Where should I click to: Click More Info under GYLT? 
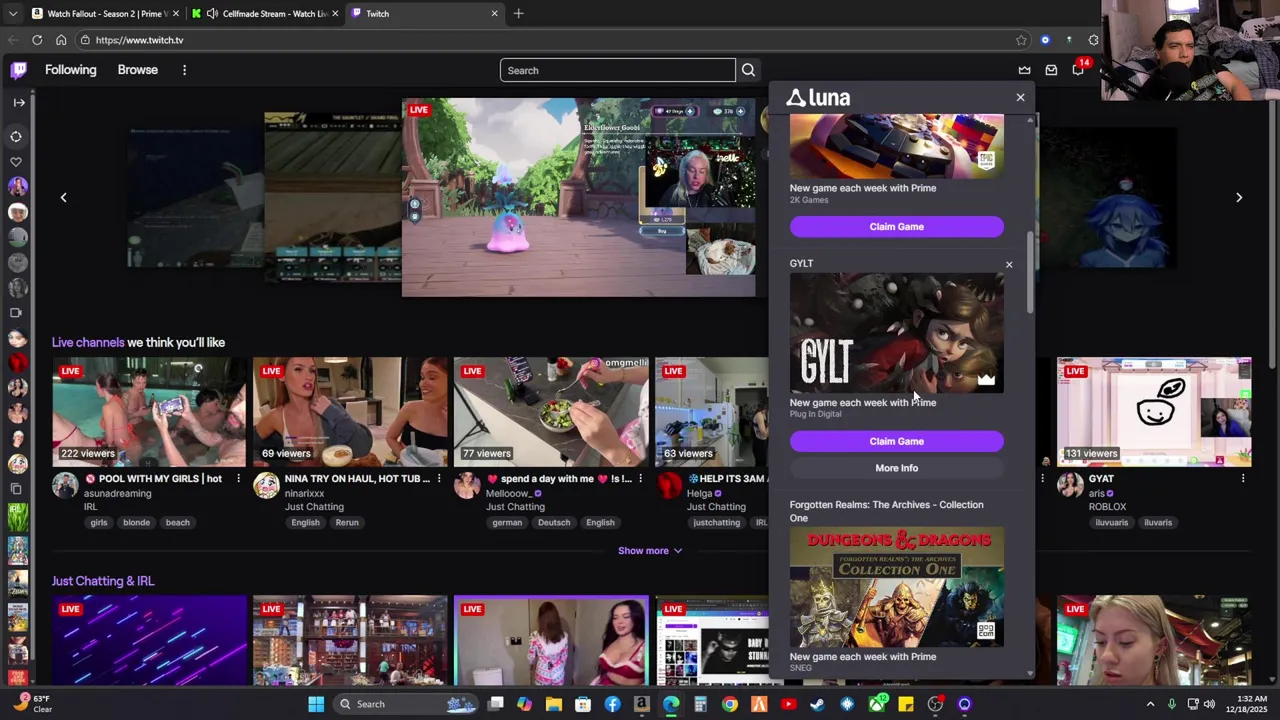click(x=897, y=468)
